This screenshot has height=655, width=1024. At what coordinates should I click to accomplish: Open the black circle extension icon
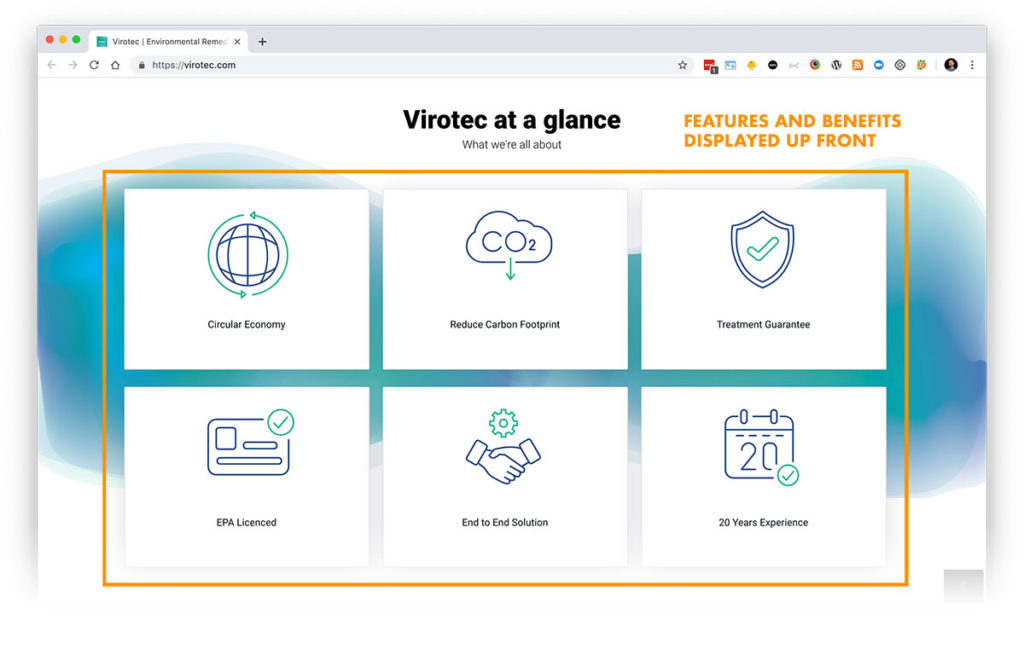point(773,65)
